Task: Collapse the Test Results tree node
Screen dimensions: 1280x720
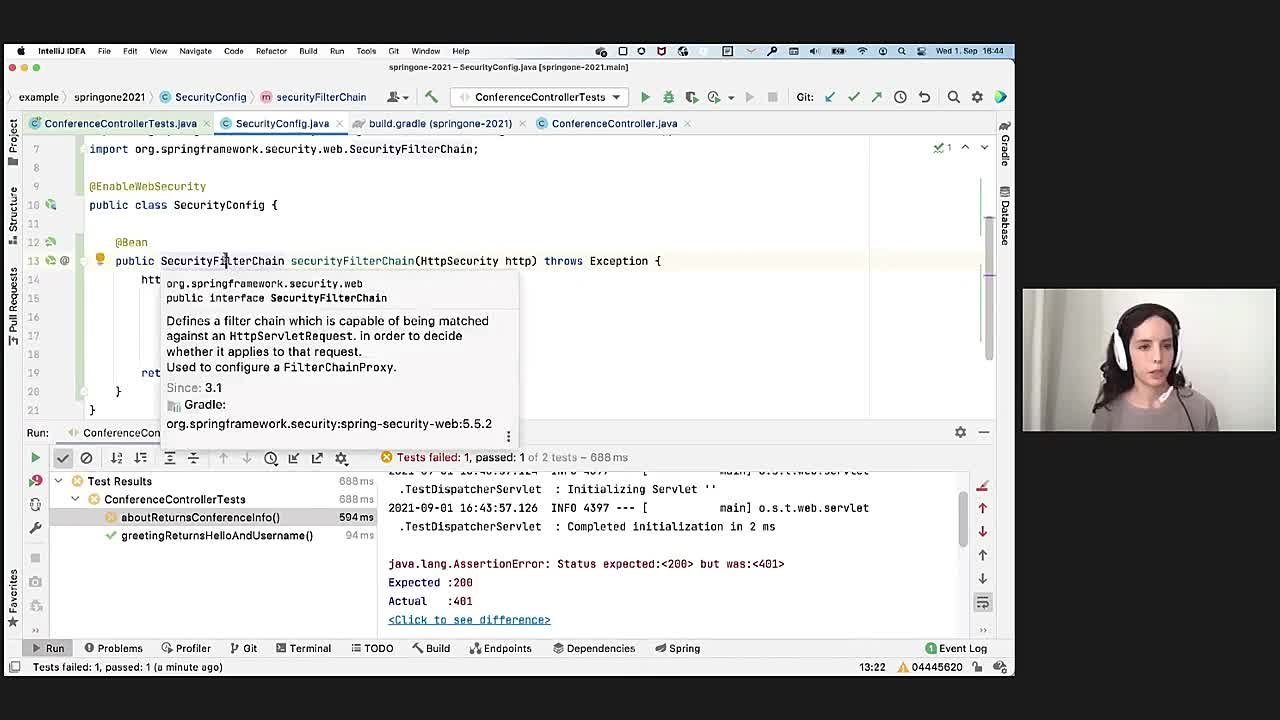Action: pyautogui.click(x=59, y=481)
